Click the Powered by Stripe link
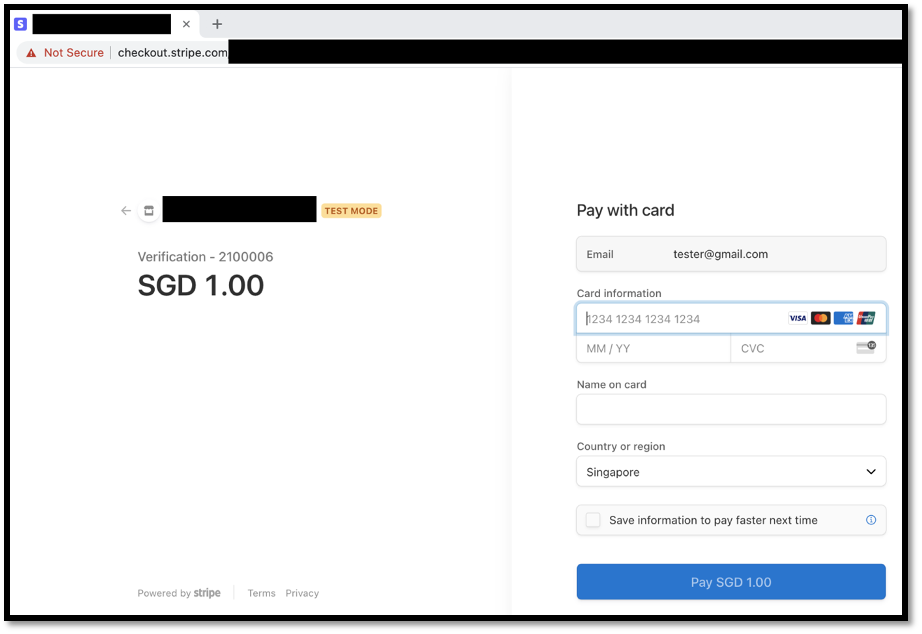 [179, 593]
